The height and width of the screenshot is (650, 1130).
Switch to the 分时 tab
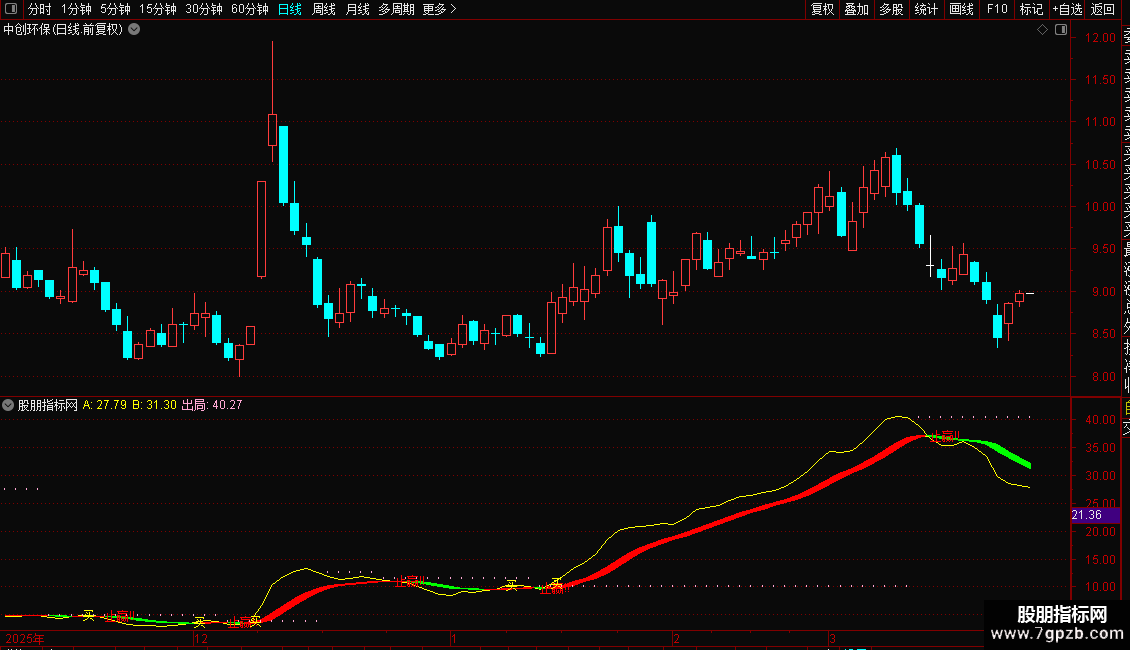(x=40, y=9)
